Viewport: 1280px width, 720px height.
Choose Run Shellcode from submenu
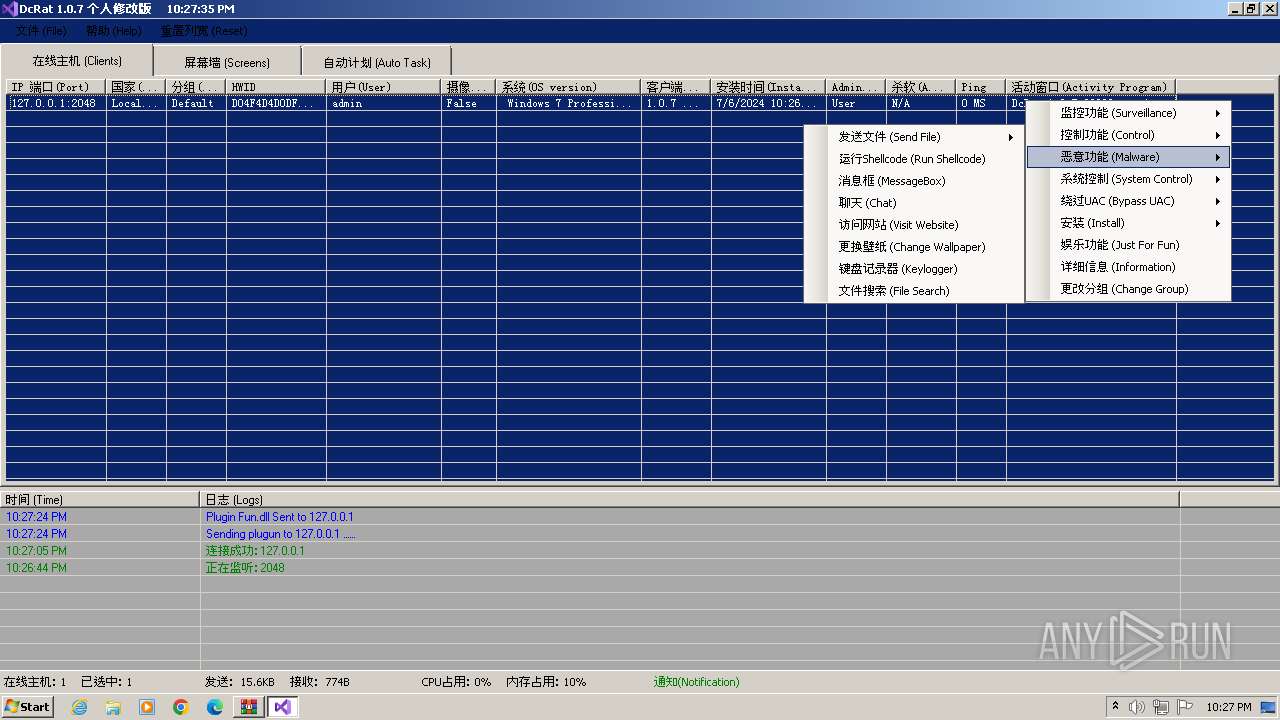coord(914,159)
